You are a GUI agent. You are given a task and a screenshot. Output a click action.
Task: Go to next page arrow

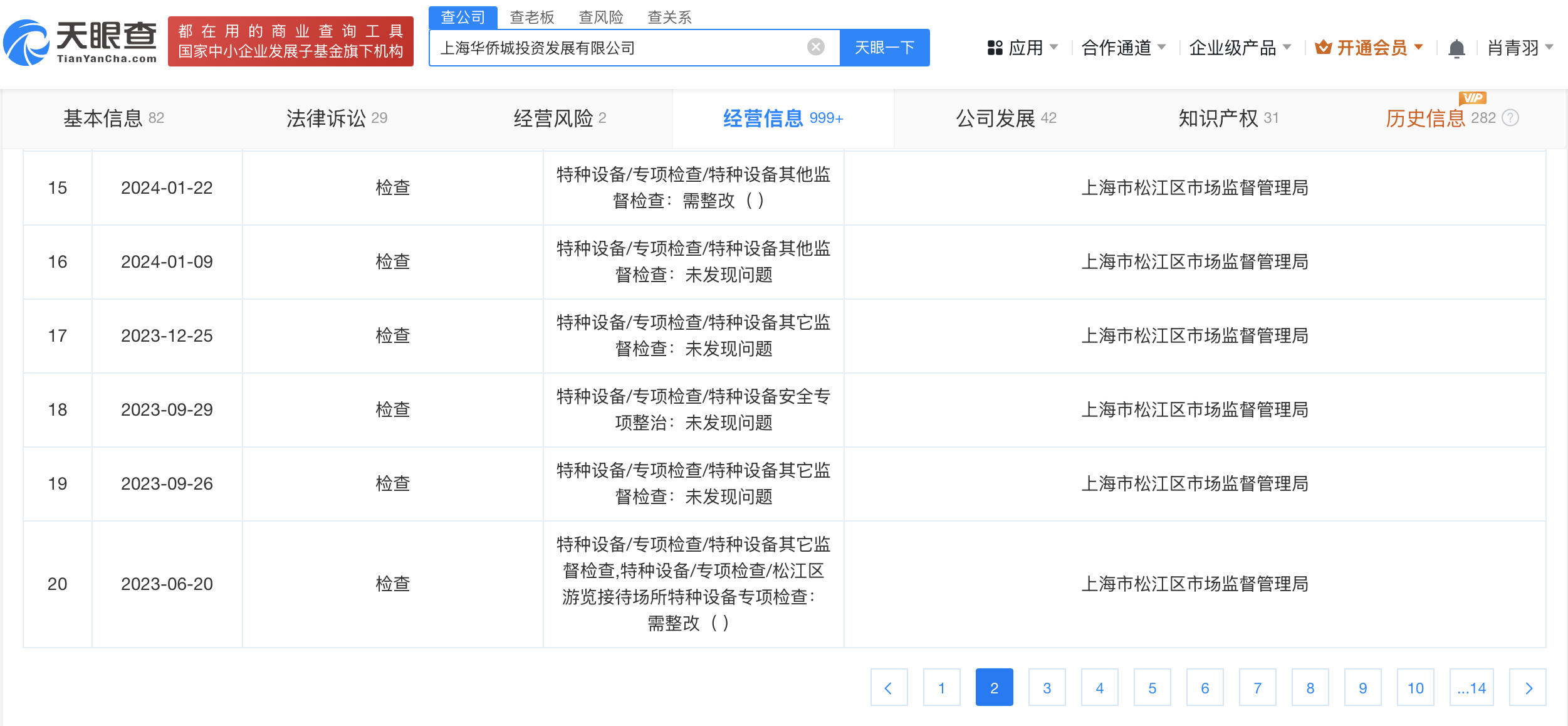(1528, 688)
